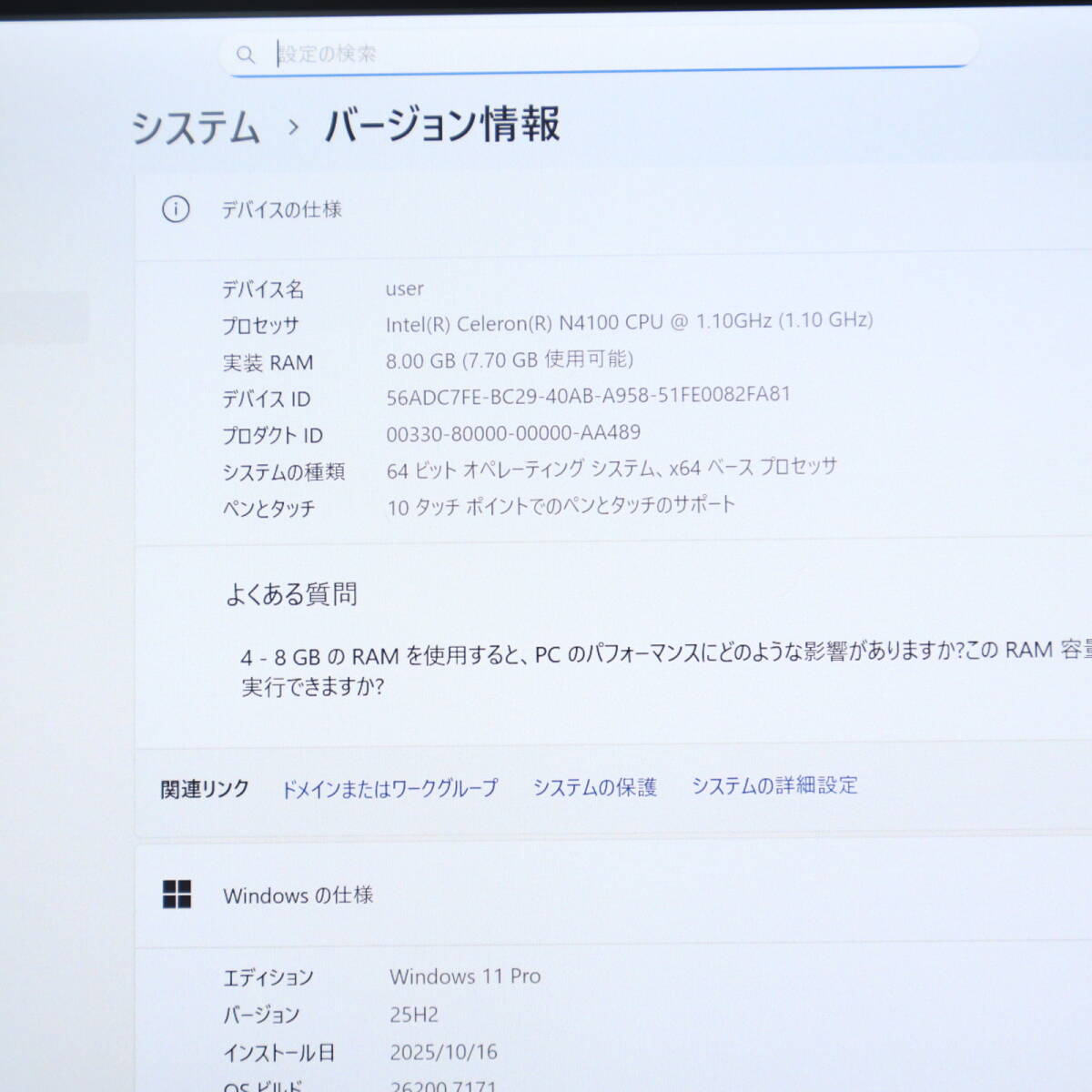
Task: Click the バージョン情報 page title
Action: pos(442,125)
